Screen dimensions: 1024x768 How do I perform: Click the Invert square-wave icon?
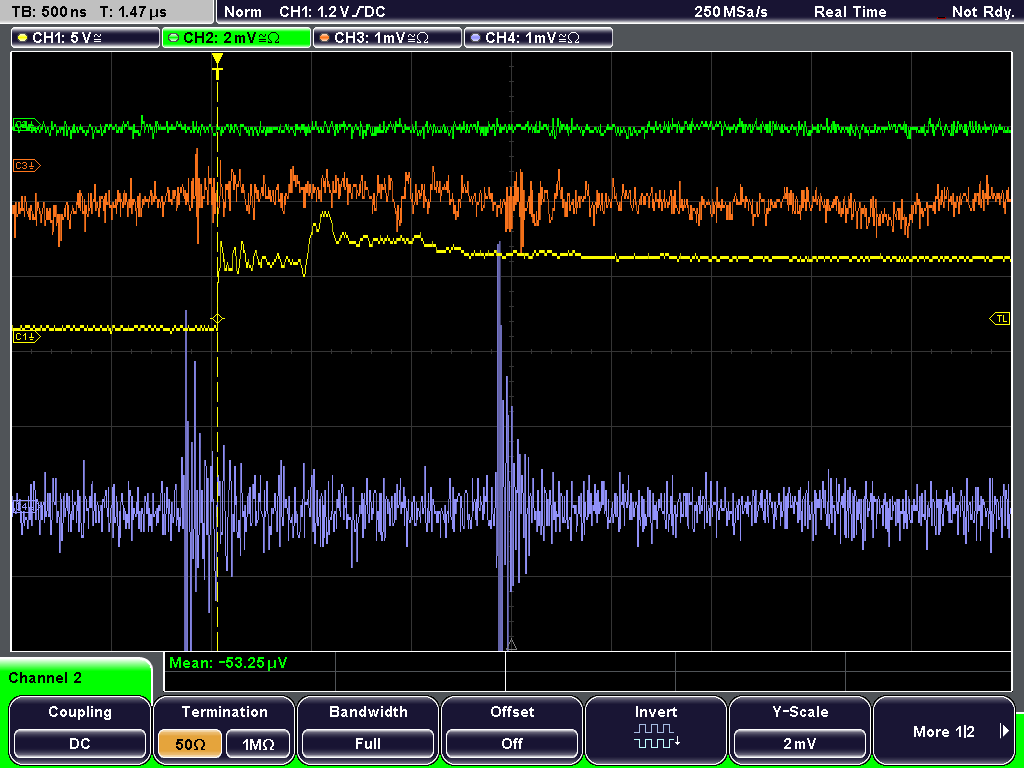click(x=656, y=736)
